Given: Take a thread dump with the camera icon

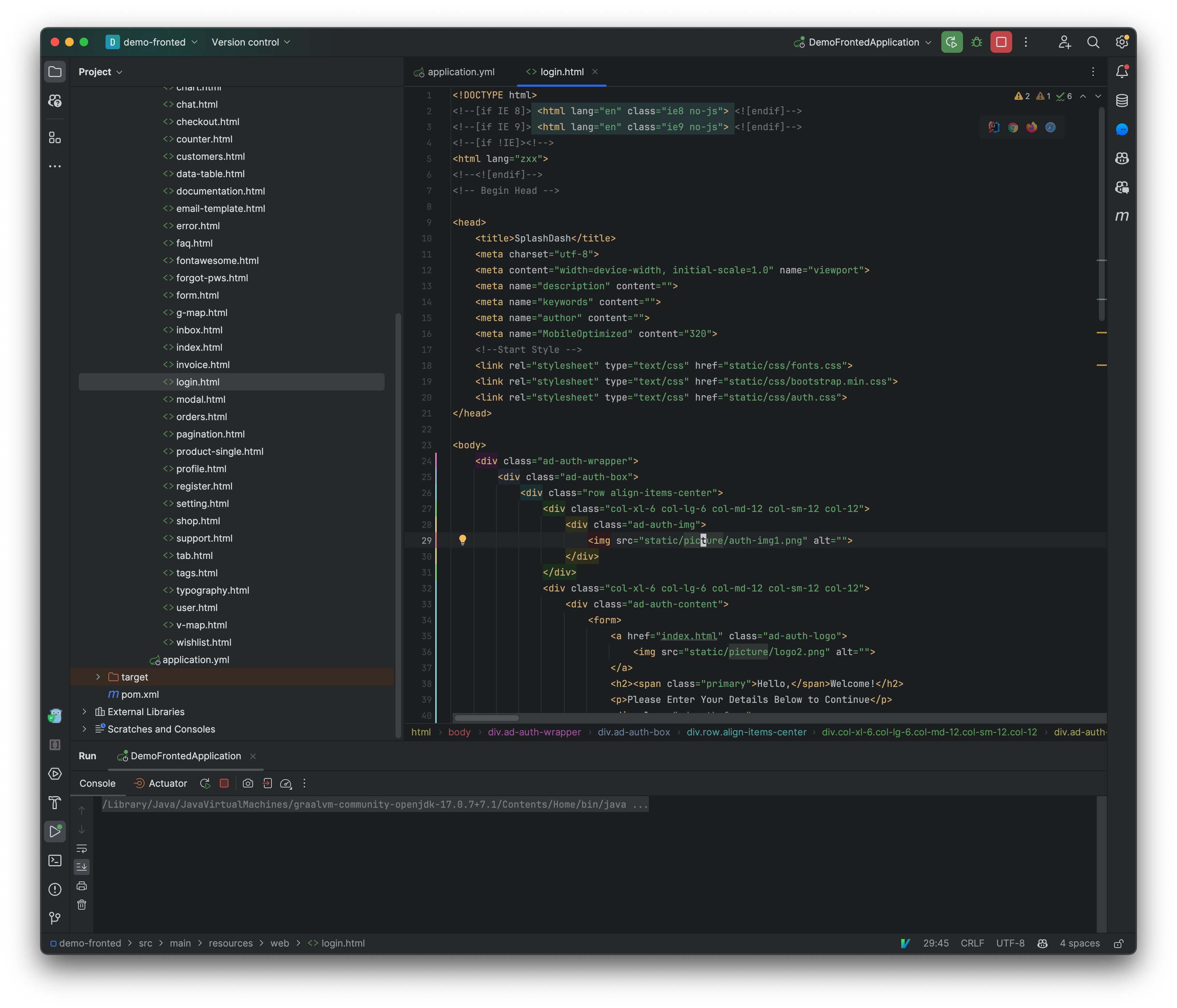Looking at the screenshot, I should click(248, 783).
